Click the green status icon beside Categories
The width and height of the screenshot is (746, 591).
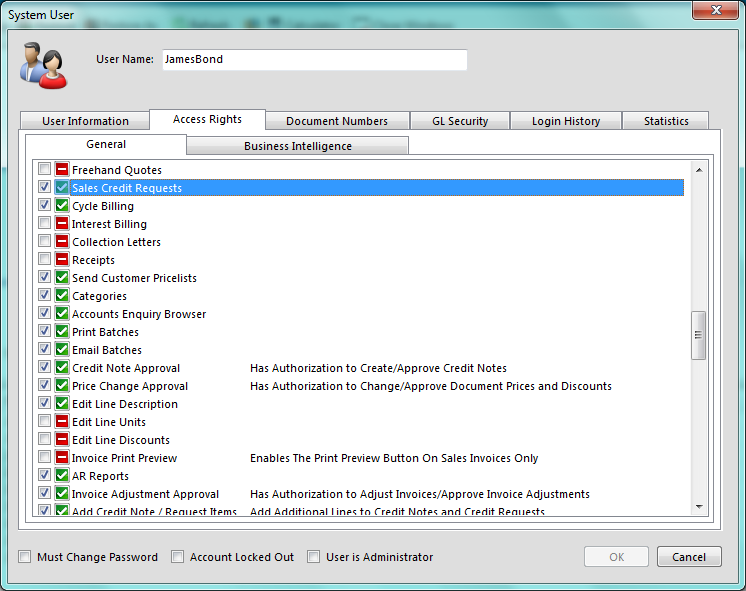pos(62,296)
